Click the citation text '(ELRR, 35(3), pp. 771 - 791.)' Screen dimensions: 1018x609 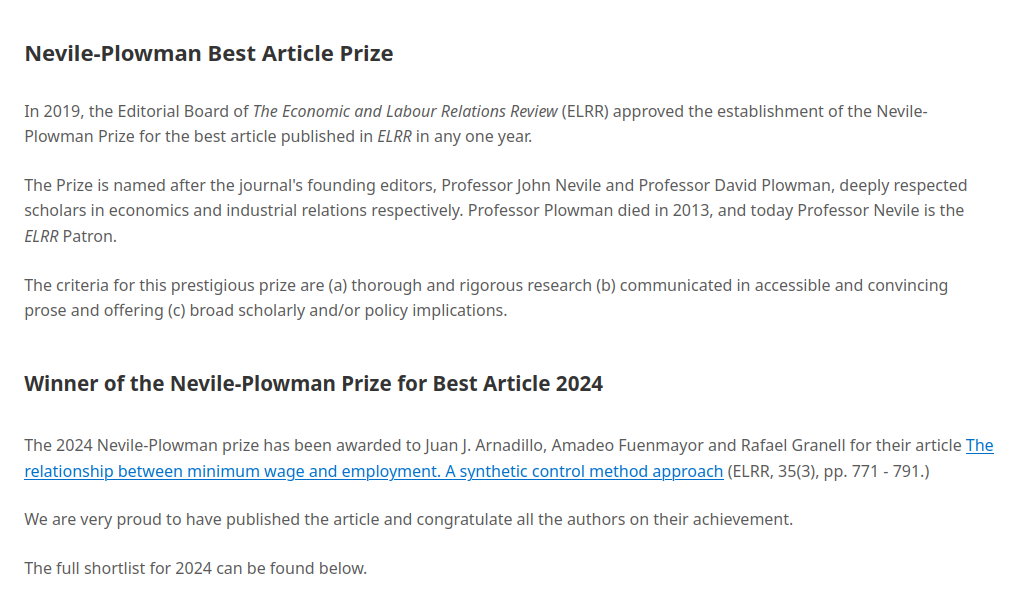pos(828,471)
